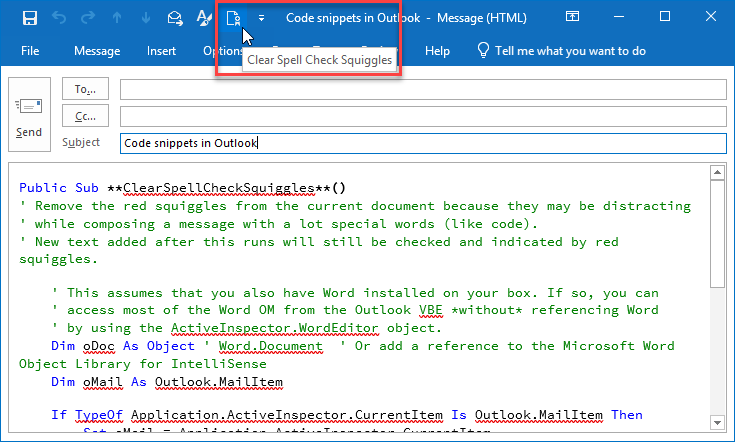
Task: Click scrollbar up arrow in message body
Action: click(x=717, y=172)
